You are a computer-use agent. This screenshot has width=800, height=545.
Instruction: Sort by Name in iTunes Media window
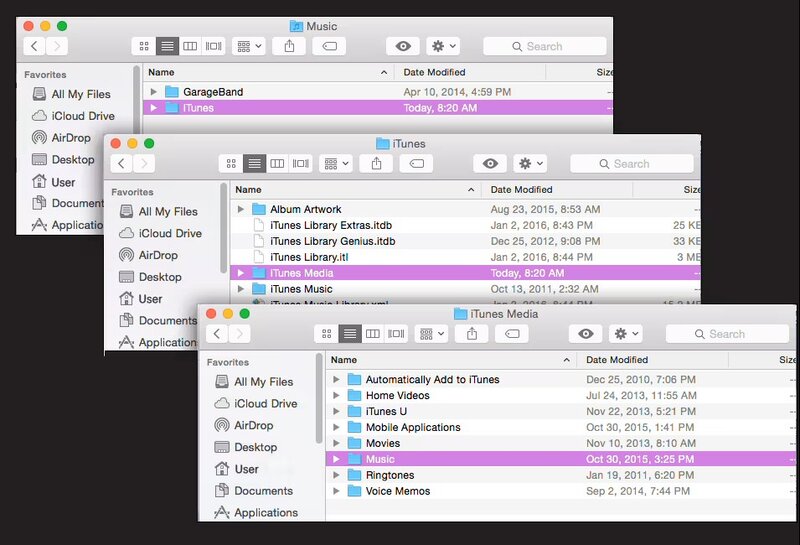(451, 360)
